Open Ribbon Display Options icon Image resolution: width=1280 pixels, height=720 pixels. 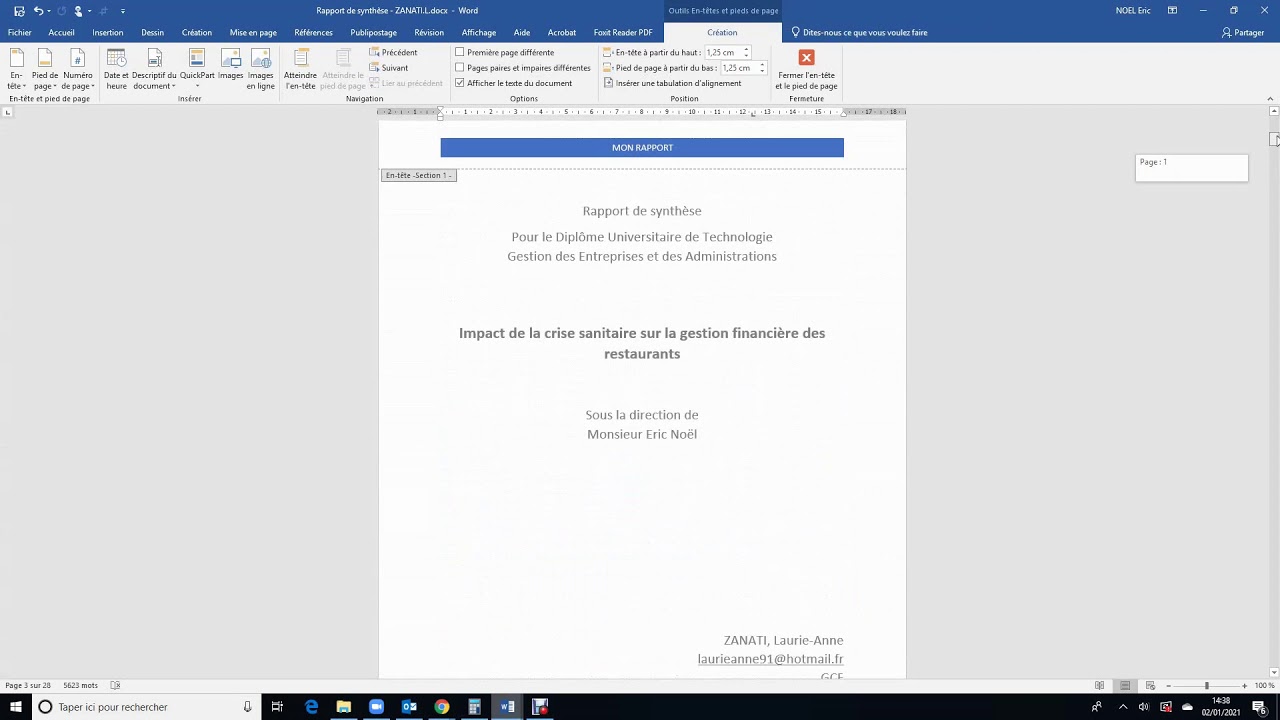(1172, 10)
